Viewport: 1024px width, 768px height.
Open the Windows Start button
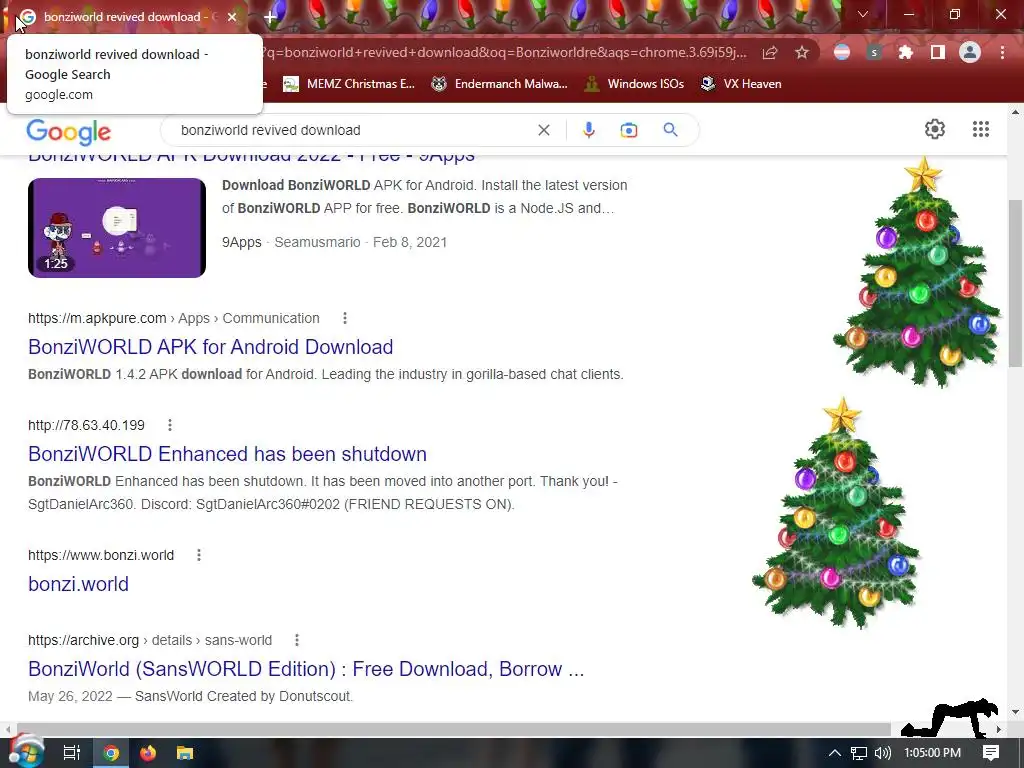25,752
